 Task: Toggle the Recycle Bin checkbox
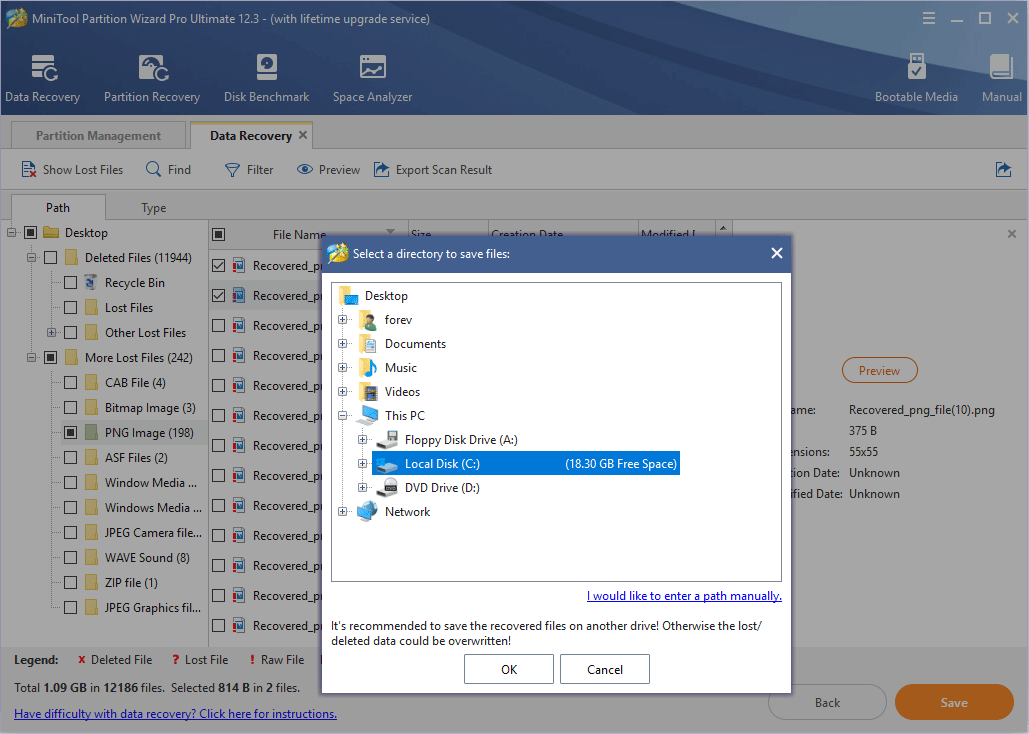click(x=70, y=283)
